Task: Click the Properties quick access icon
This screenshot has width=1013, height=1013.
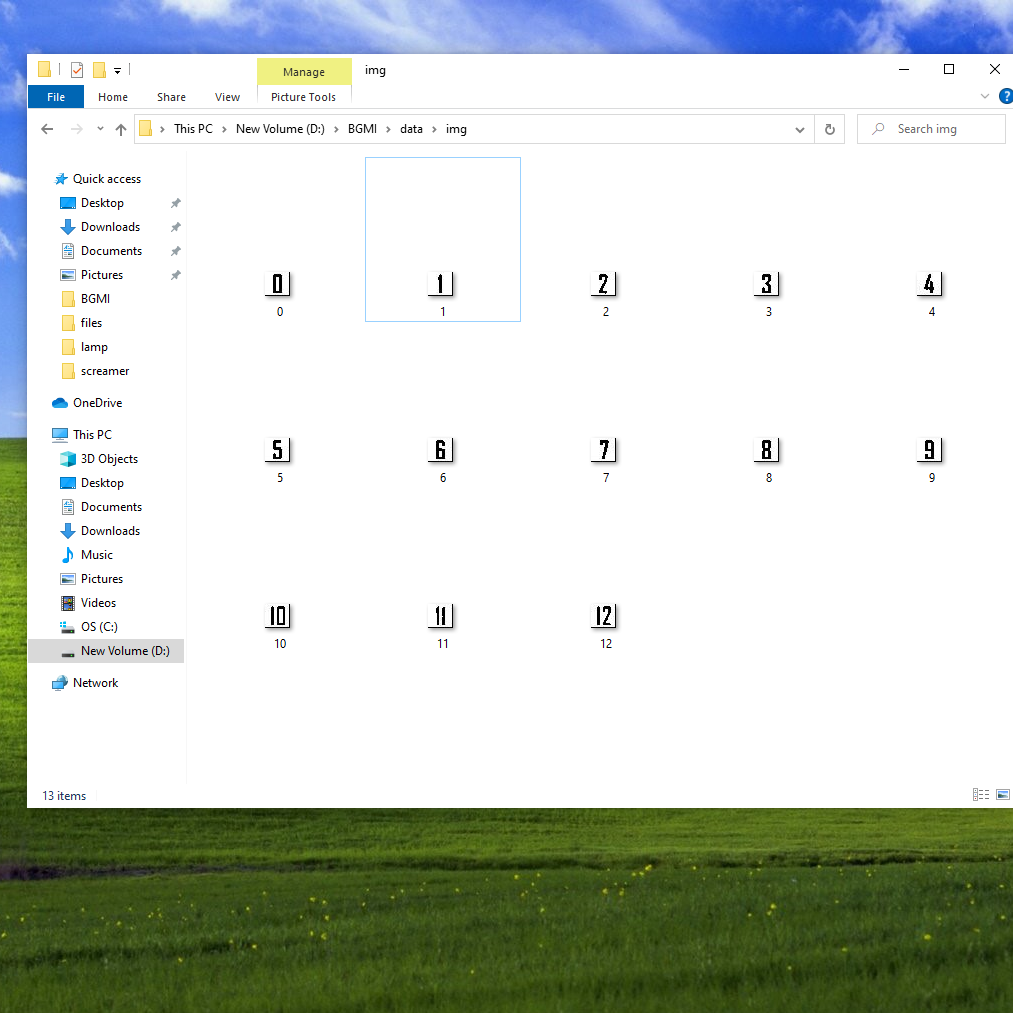Action: pos(77,70)
